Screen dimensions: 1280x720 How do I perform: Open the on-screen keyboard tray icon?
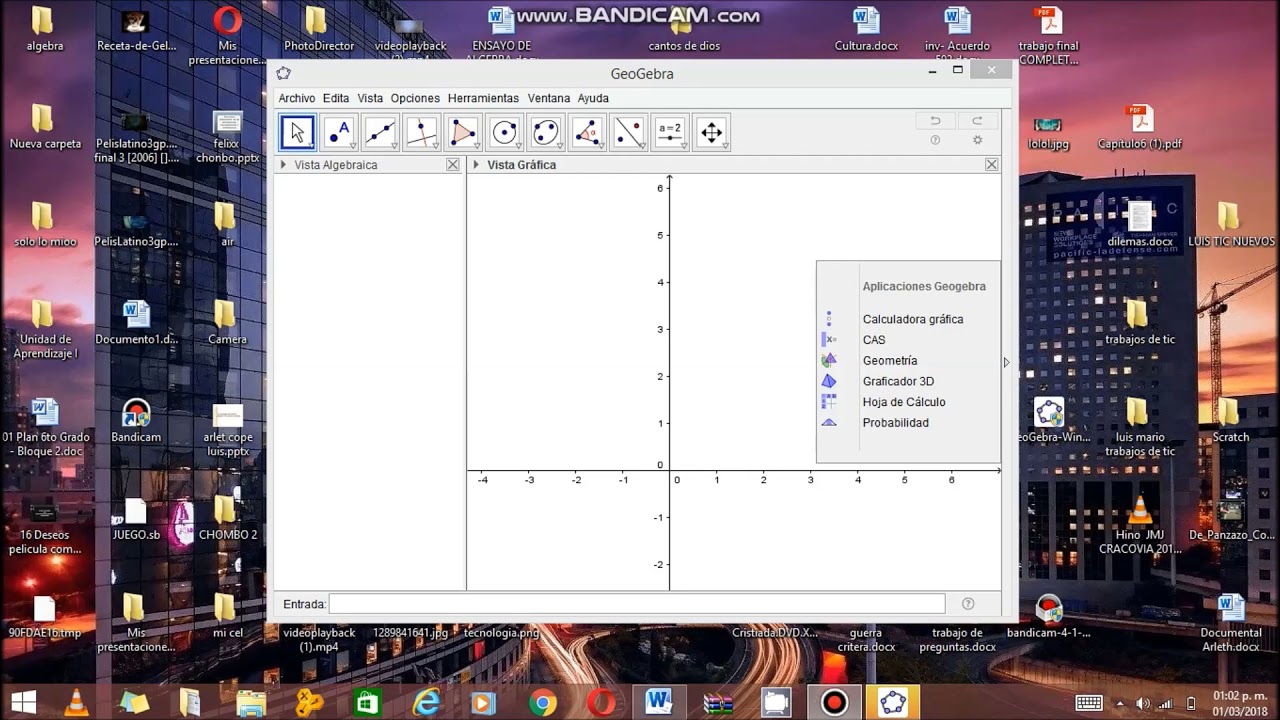[x=1089, y=703]
